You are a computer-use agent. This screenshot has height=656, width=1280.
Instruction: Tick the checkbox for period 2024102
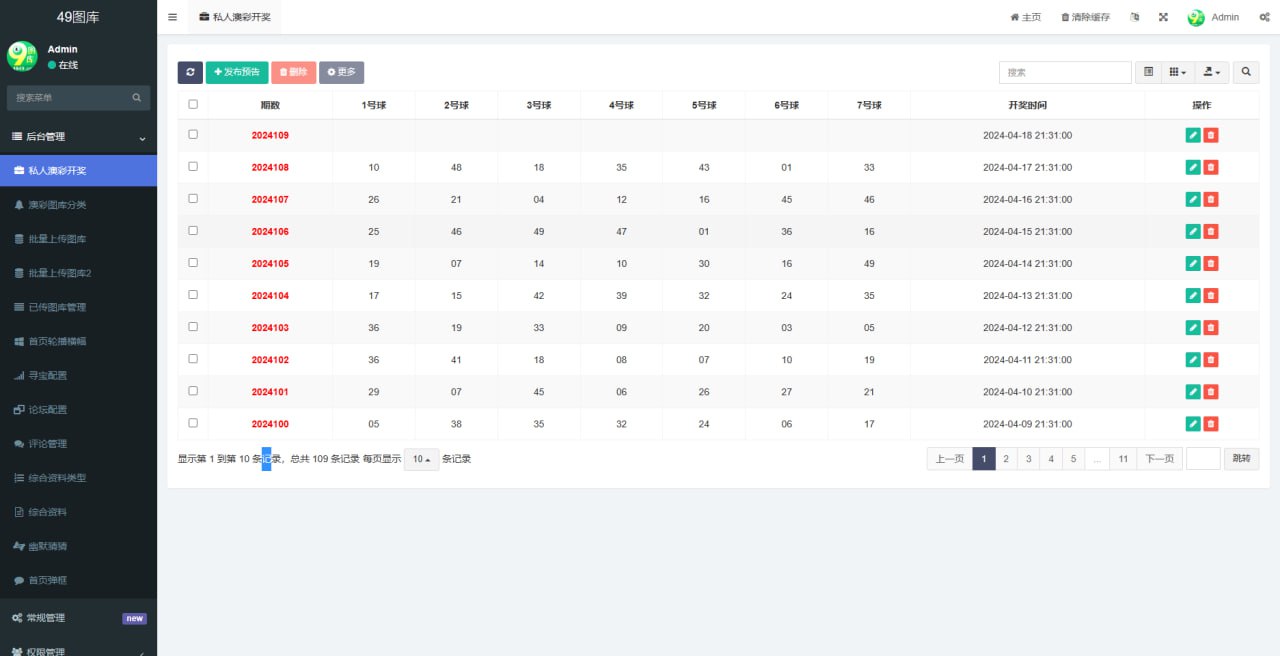pos(193,359)
